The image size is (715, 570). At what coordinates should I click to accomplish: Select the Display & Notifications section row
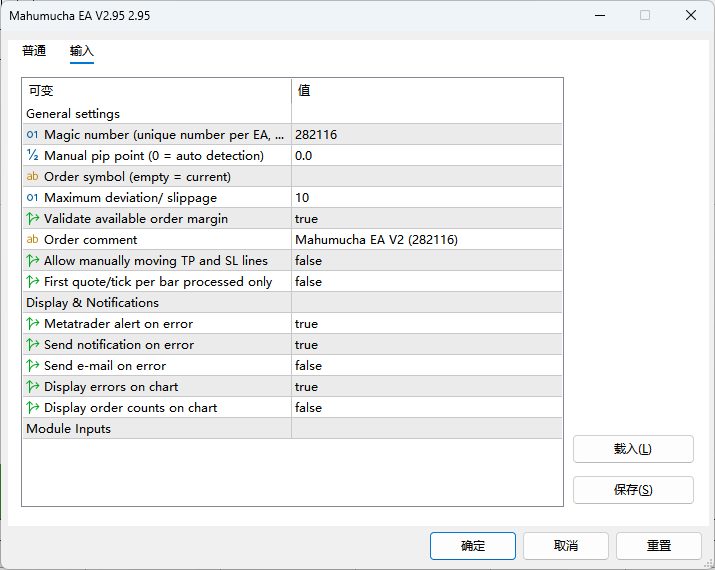(292, 302)
